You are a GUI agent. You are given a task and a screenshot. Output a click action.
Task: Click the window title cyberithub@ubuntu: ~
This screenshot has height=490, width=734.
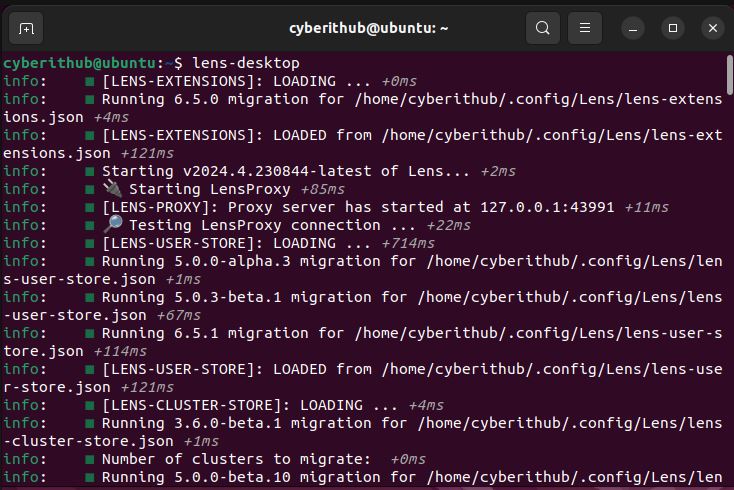pyautogui.click(x=369, y=28)
